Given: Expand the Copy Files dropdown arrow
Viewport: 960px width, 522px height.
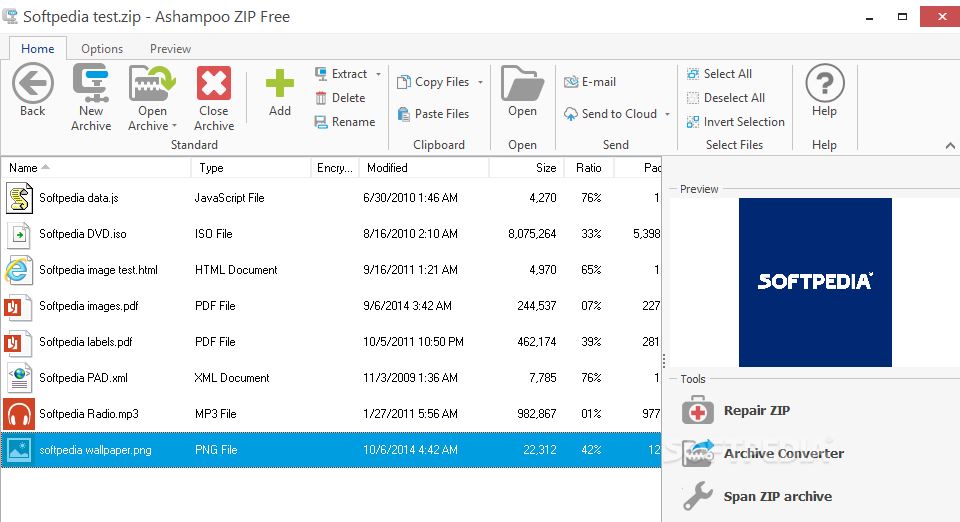Looking at the screenshot, I should 481,83.
